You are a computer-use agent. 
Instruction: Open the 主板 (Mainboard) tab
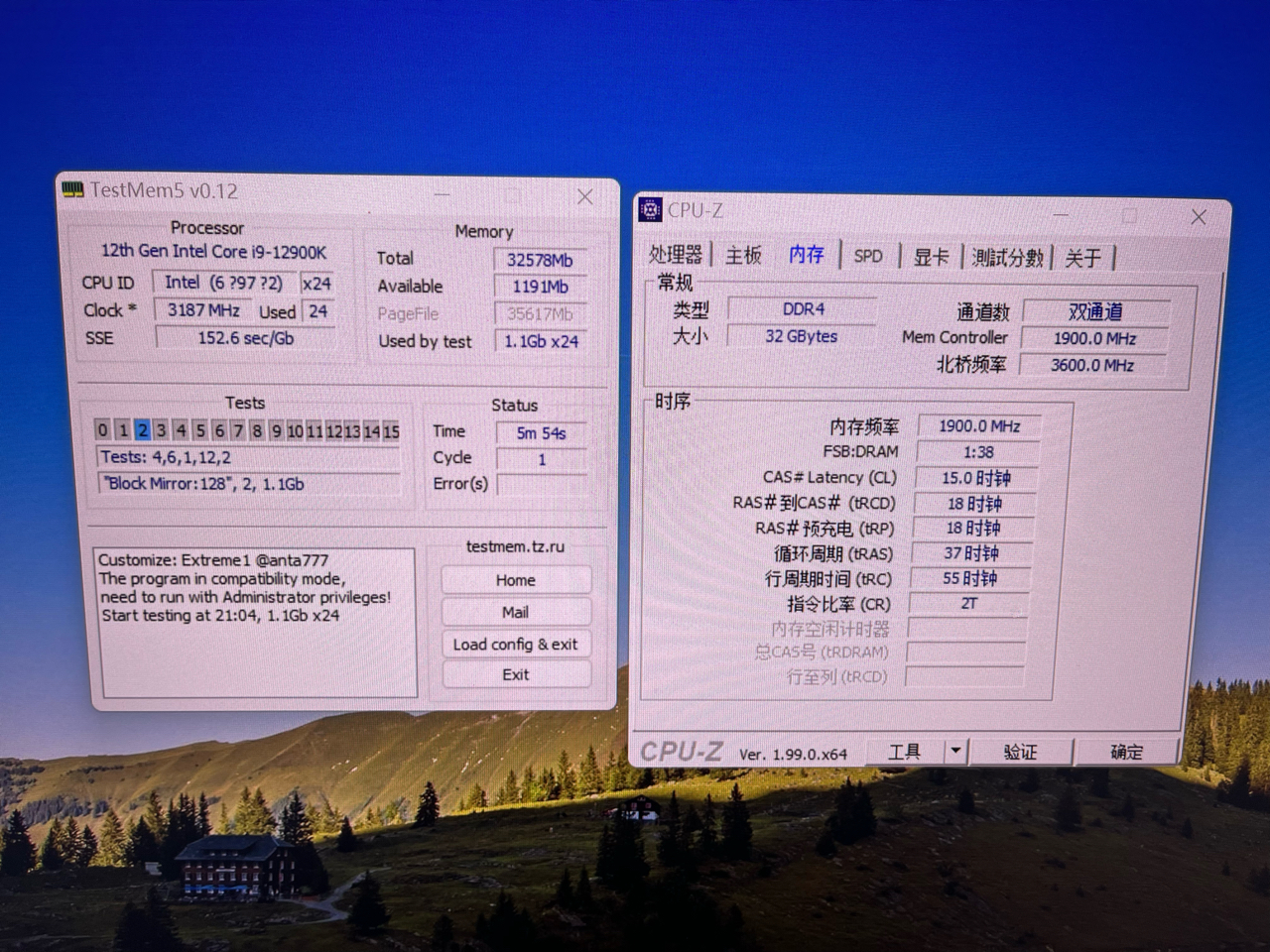[743, 255]
